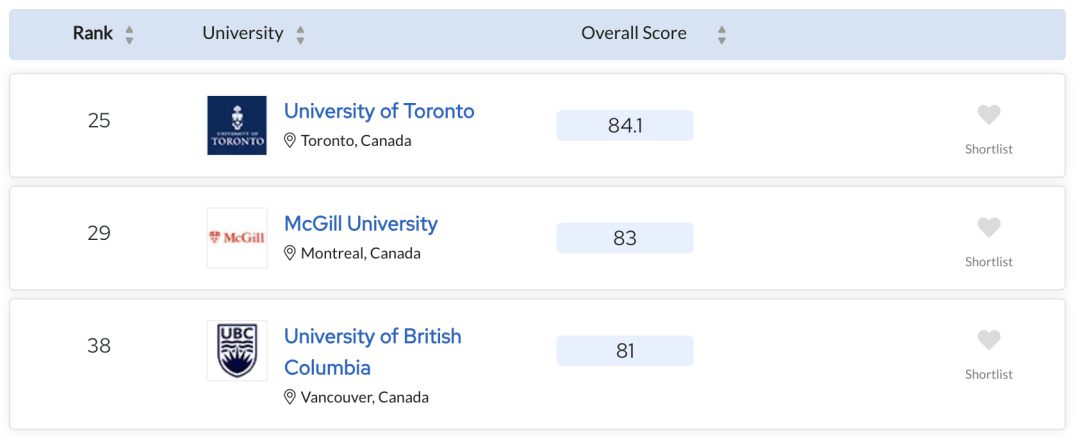
Task: Sort by University using arrows icon
Action: [300, 34]
